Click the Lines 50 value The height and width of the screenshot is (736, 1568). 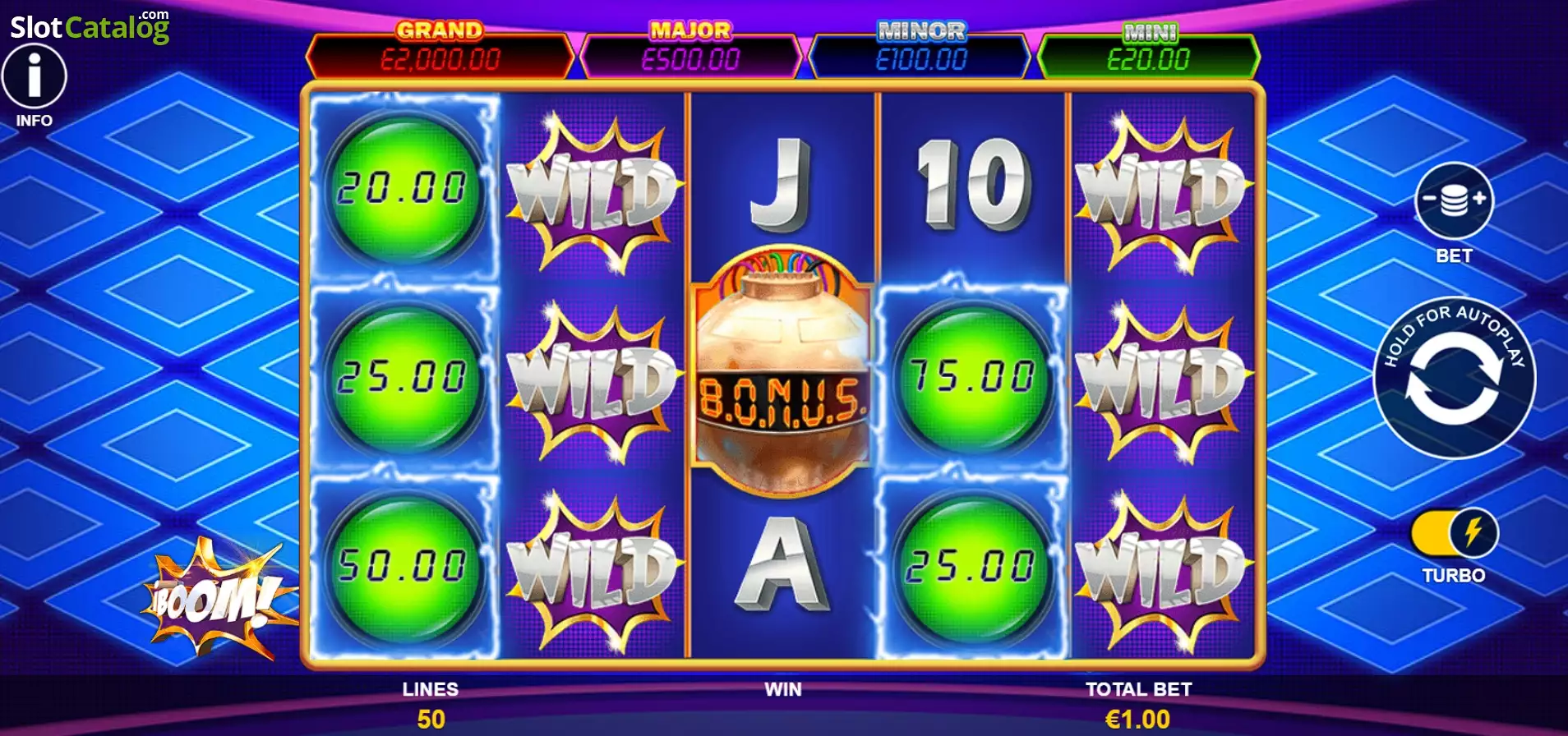(431, 719)
